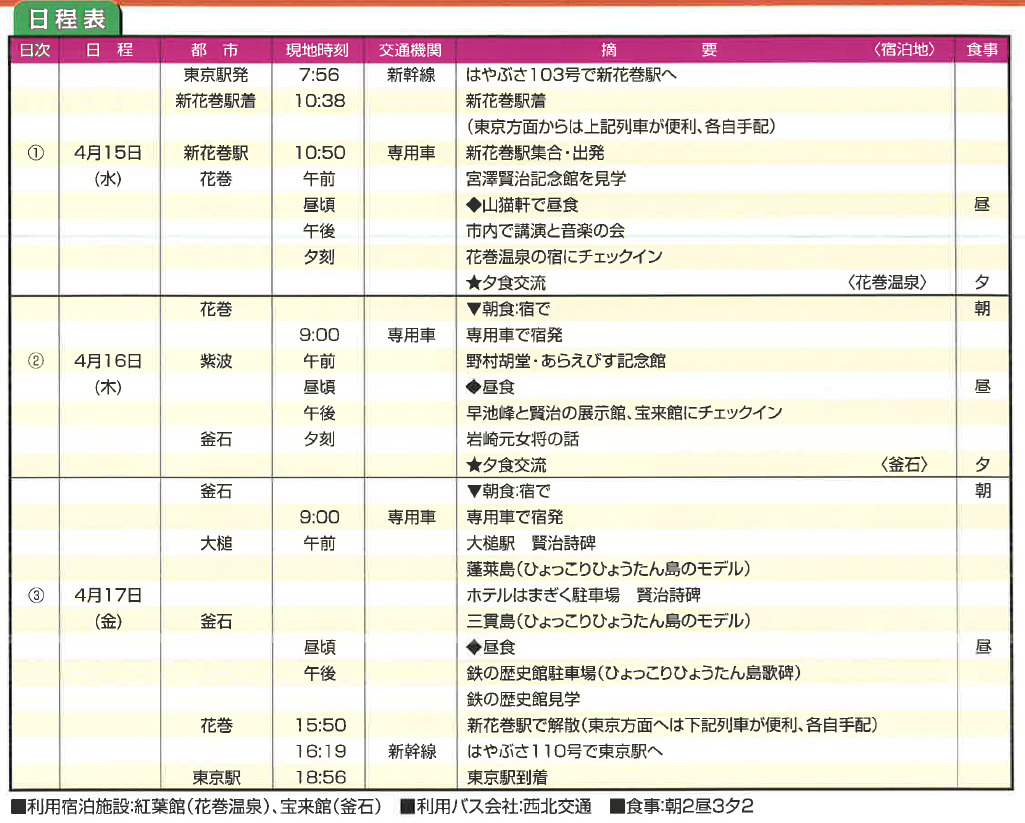This screenshot has height=823, width=1025.
Task: Select the 4月15日 date cell
Action: [108, 153]
